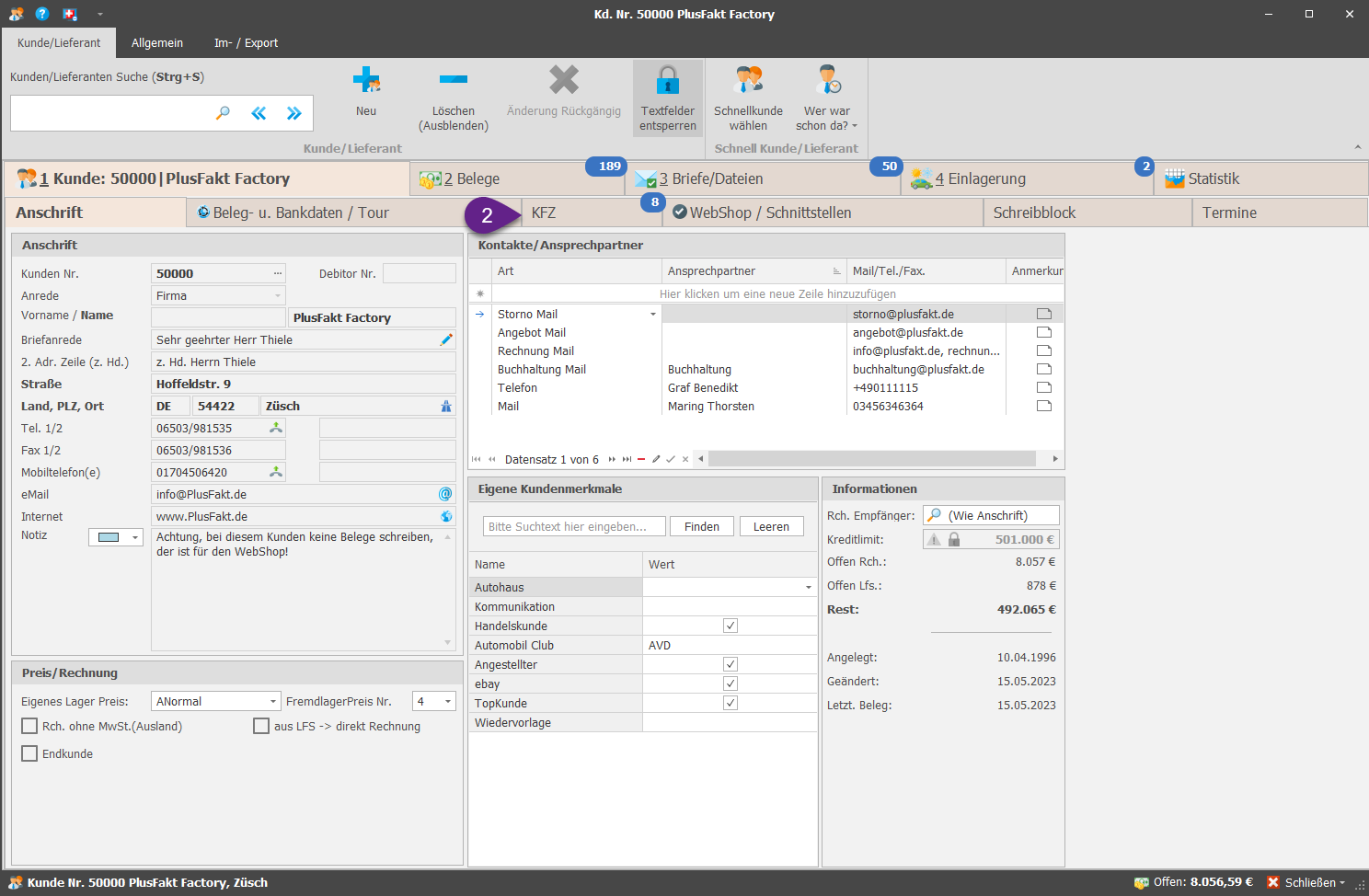1369x896 pixels.
Task: Enable Rch. ohne MwSt.(Ausland) checkbox
Action: point(29,726)
